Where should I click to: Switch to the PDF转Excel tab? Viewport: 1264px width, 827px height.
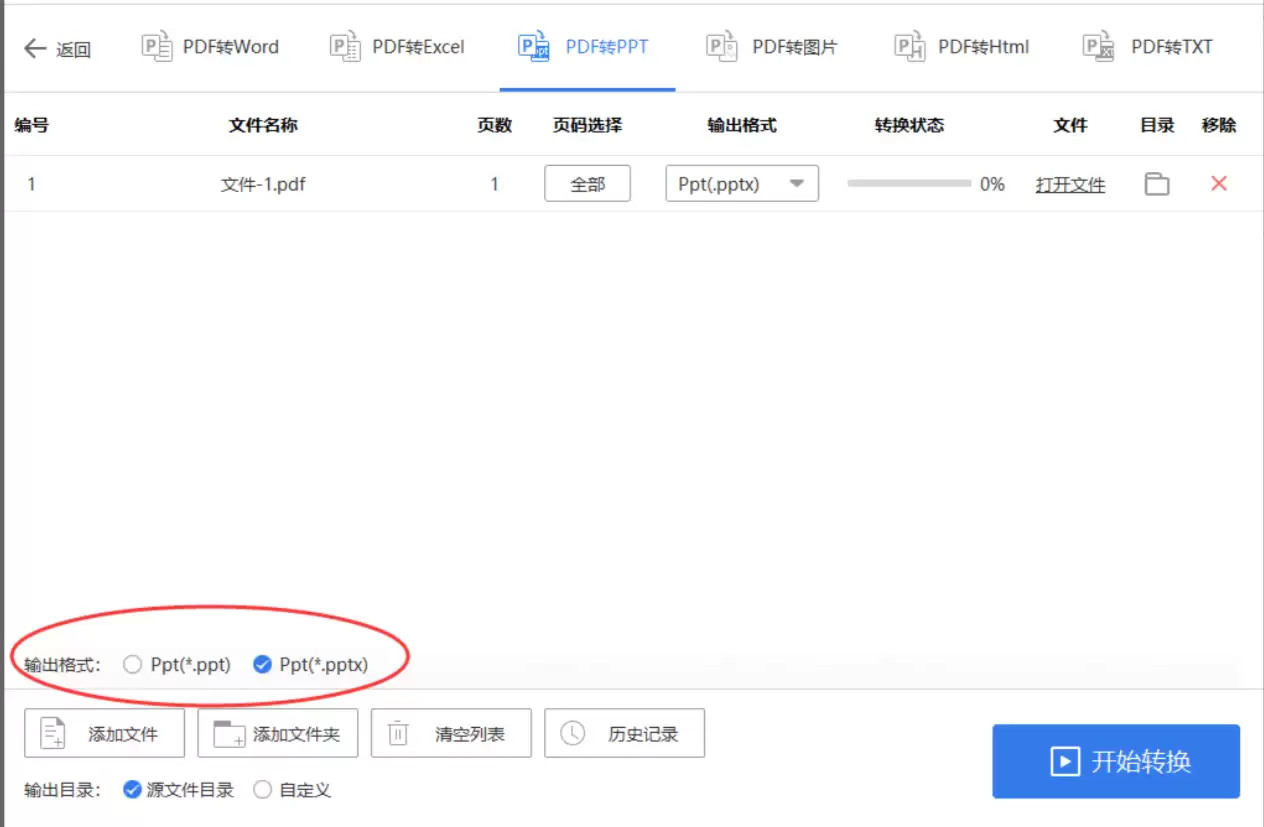click(397, 46)
